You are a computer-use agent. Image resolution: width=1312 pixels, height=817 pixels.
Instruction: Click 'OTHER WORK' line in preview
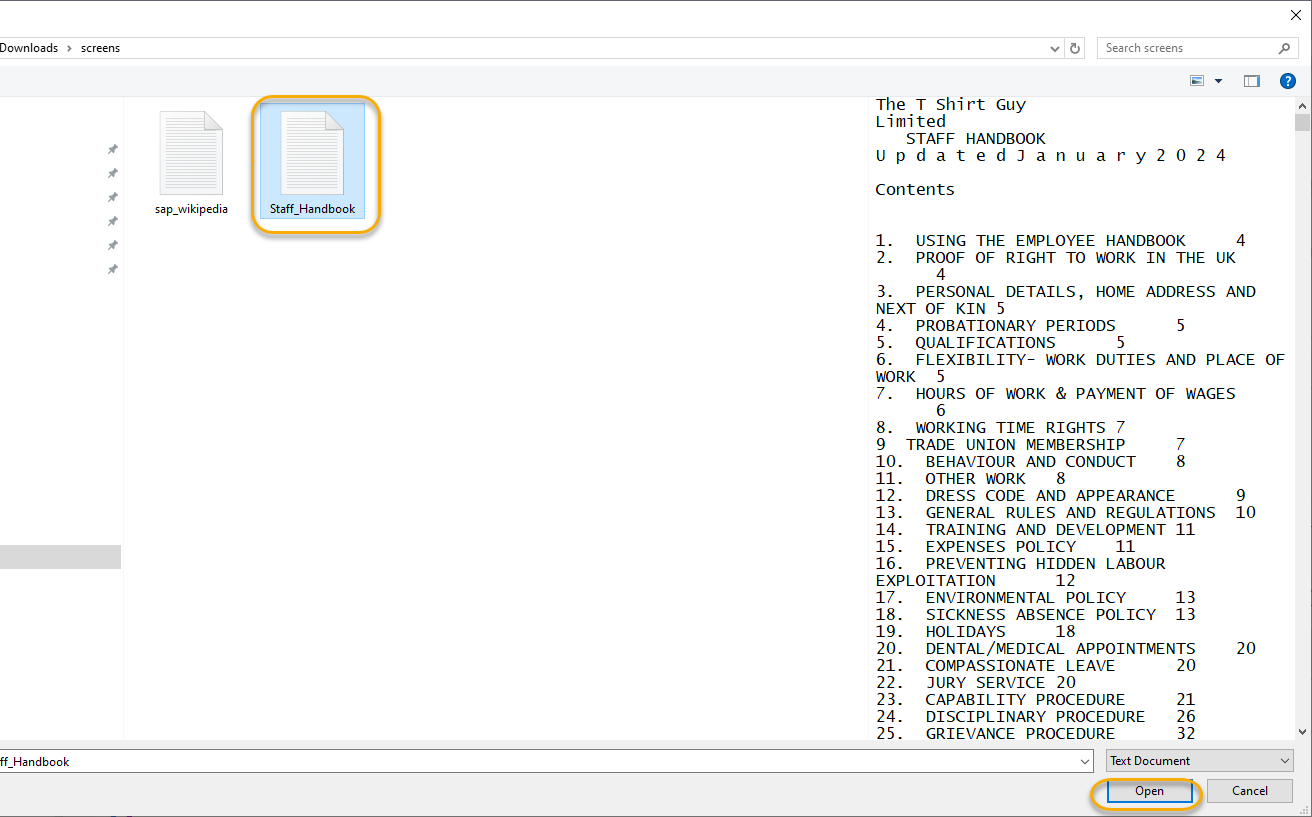pyautogui.click(x=971, y=479)
